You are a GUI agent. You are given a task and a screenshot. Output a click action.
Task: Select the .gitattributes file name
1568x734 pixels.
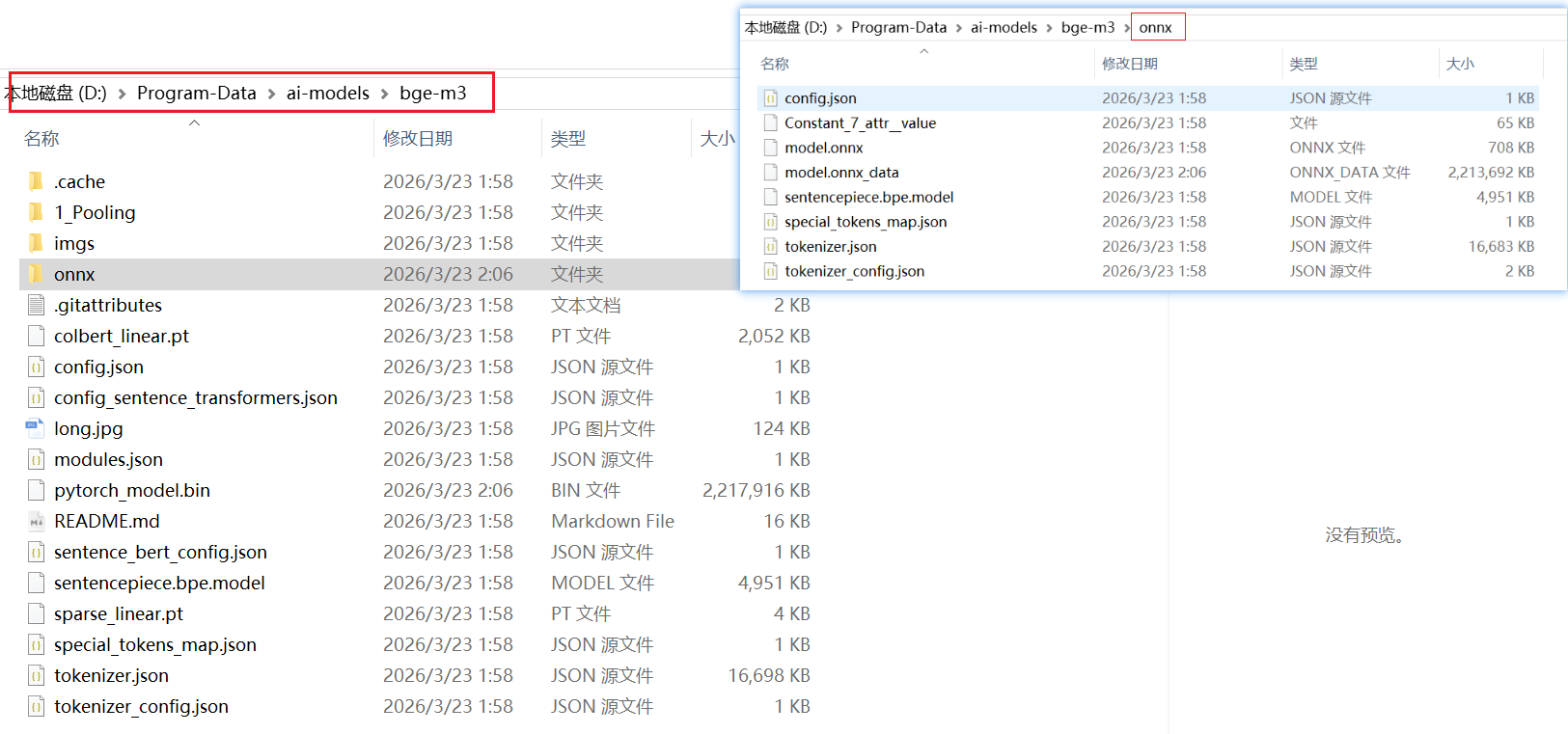(108, 305)
